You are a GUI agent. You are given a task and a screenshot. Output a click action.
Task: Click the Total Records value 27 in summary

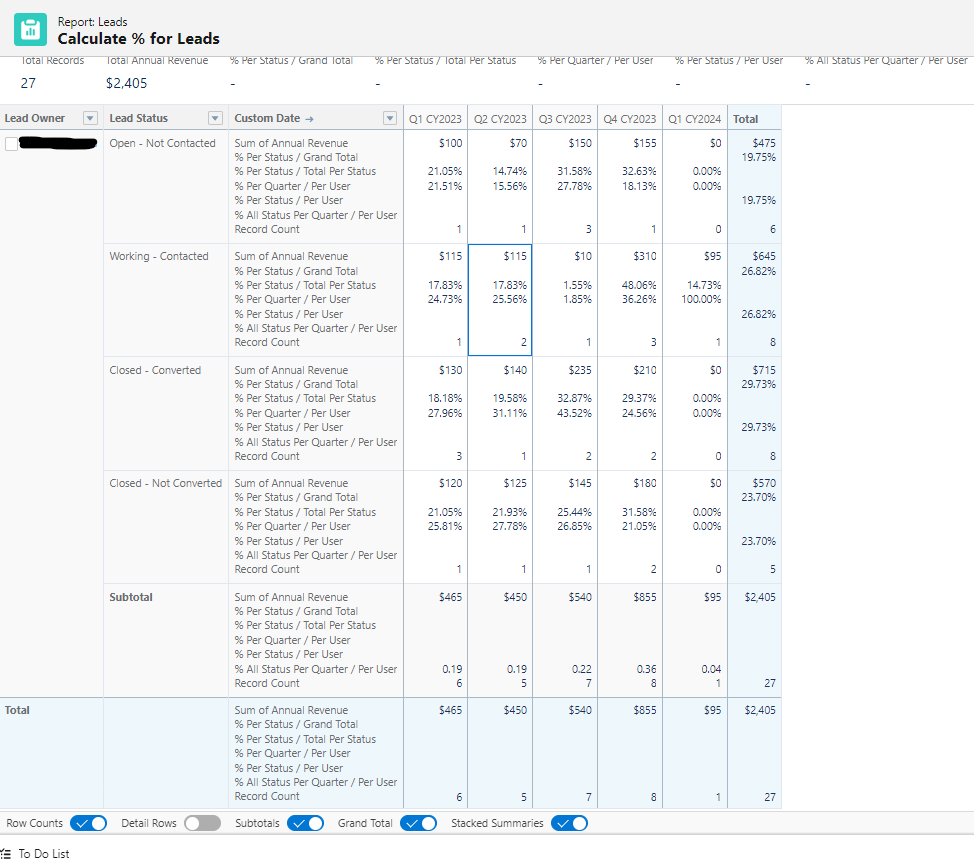pyautogui.click(x=29, y=83)
